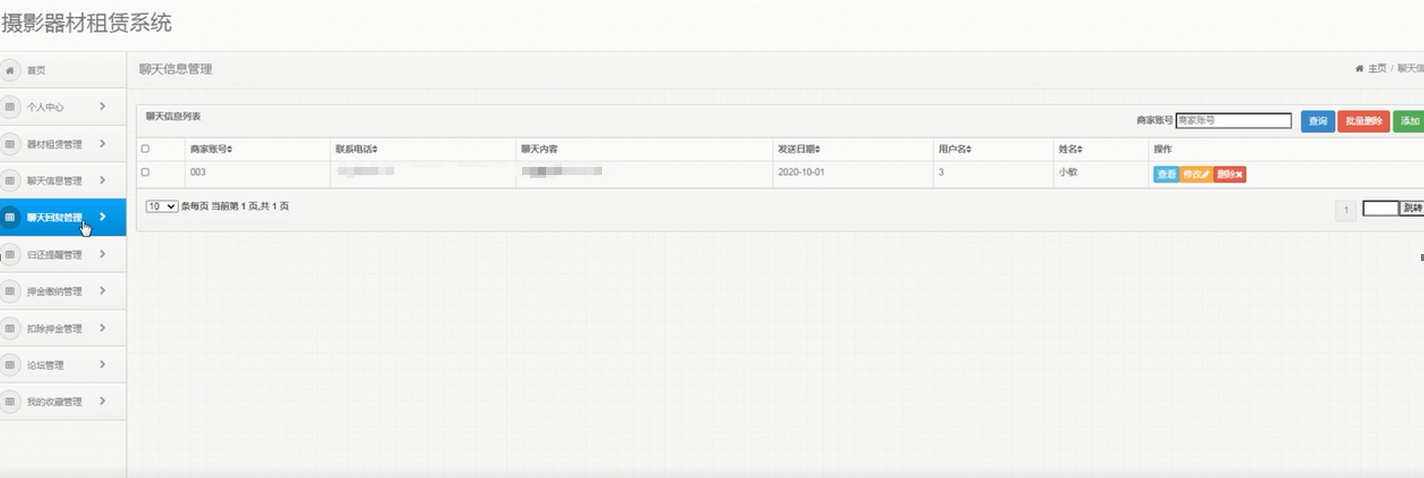Click the date cell 2020-10-01

pyautogui.click(x=801, y=173)
